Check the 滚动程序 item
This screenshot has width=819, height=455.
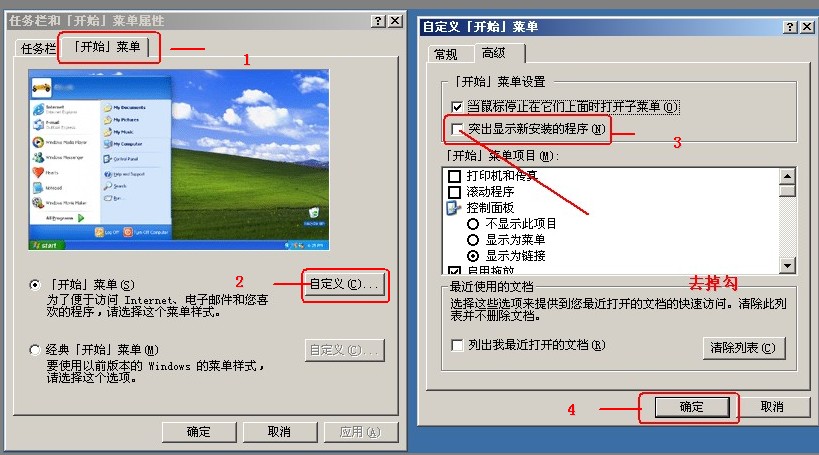[454, 192]
